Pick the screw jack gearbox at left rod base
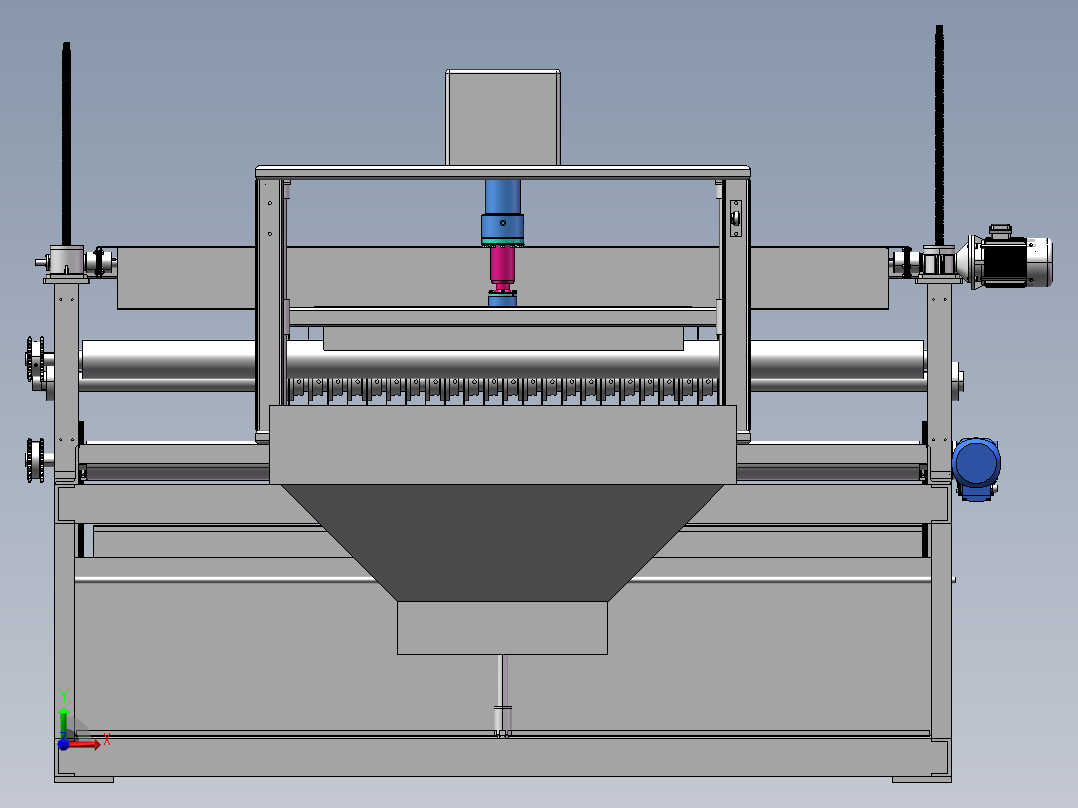 (x=67, y=262)
